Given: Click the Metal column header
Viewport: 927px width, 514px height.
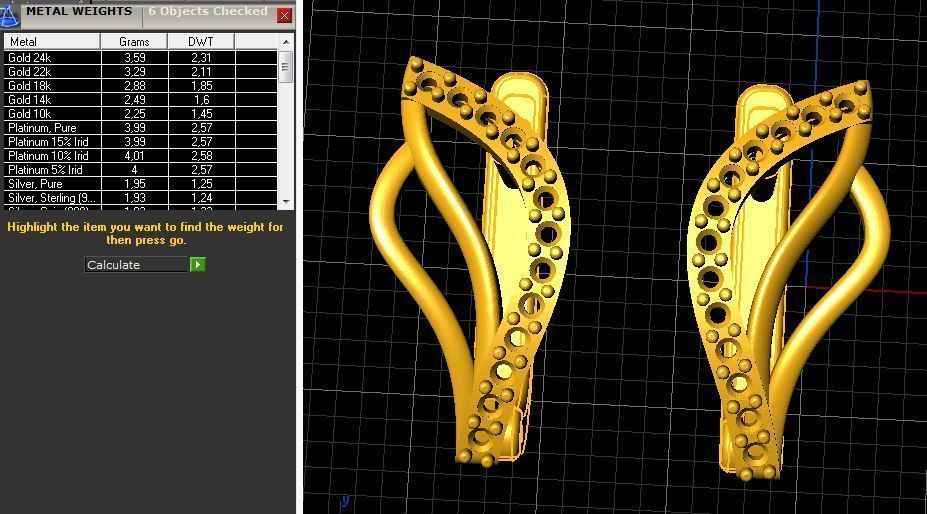Looking at the screenshot, I should [x=52, y=41].
